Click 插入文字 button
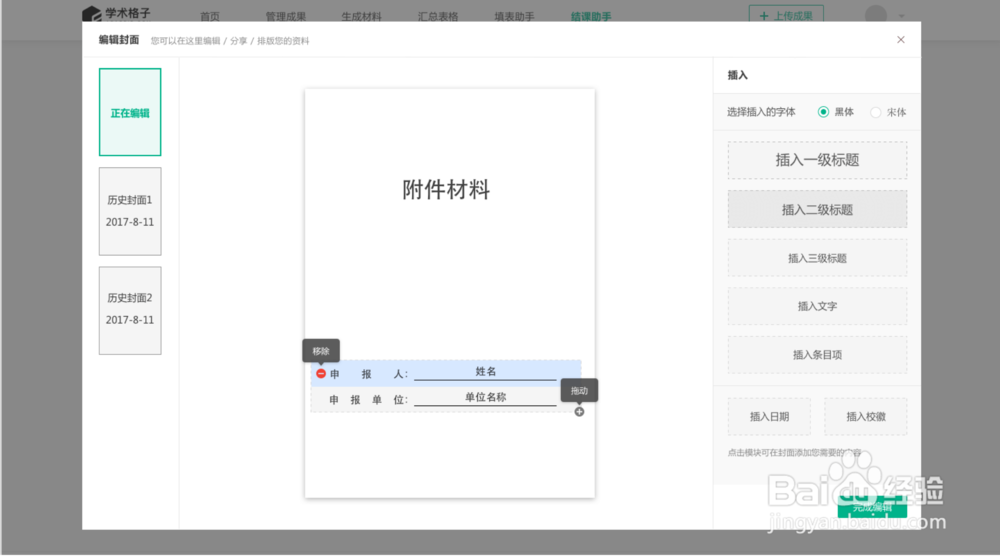The width and height of the screenshot is (1000, 556). (817, 307)
